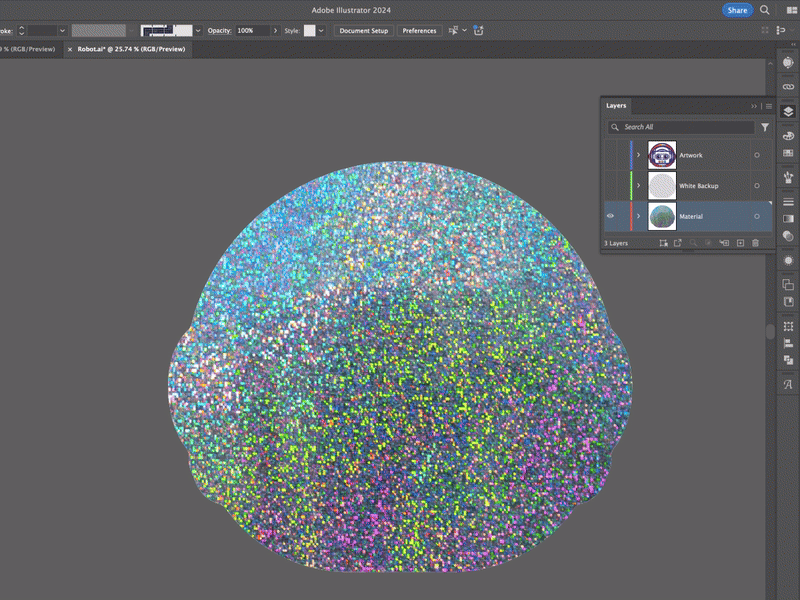Open Layers panel hamburger menu
The height and width of the screenshot is (600, 800).
click(x=769, y=106)
